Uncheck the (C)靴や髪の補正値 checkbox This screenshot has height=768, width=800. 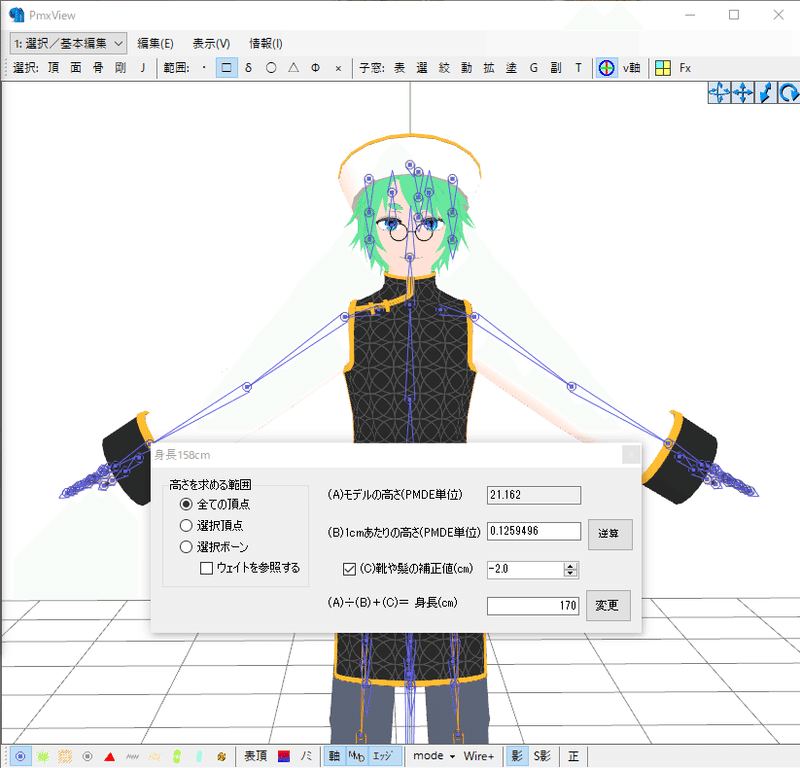click(x=349, y=569)
